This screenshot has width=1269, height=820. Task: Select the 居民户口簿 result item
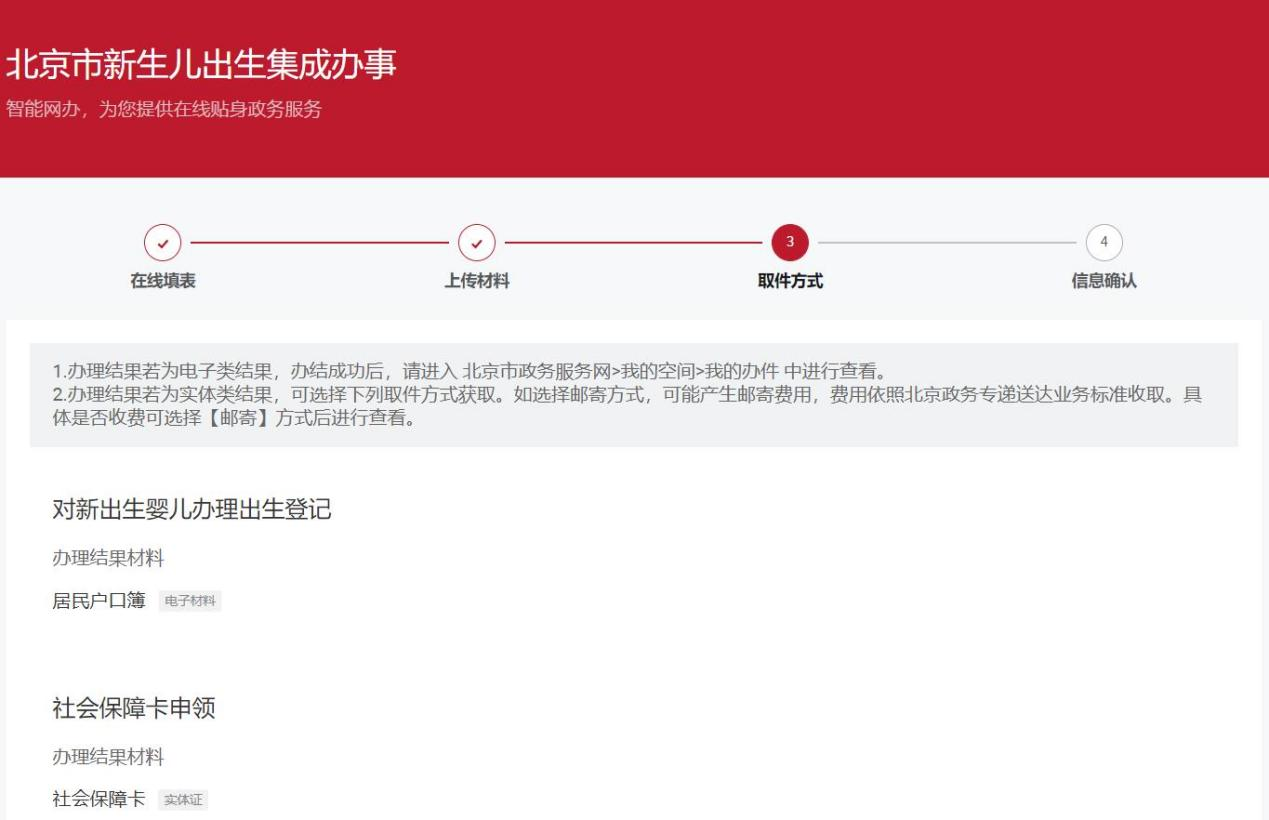(99, 600)
